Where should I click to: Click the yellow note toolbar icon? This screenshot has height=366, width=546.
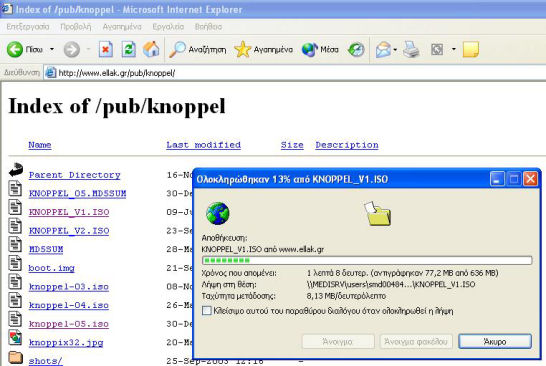[471, 49]
